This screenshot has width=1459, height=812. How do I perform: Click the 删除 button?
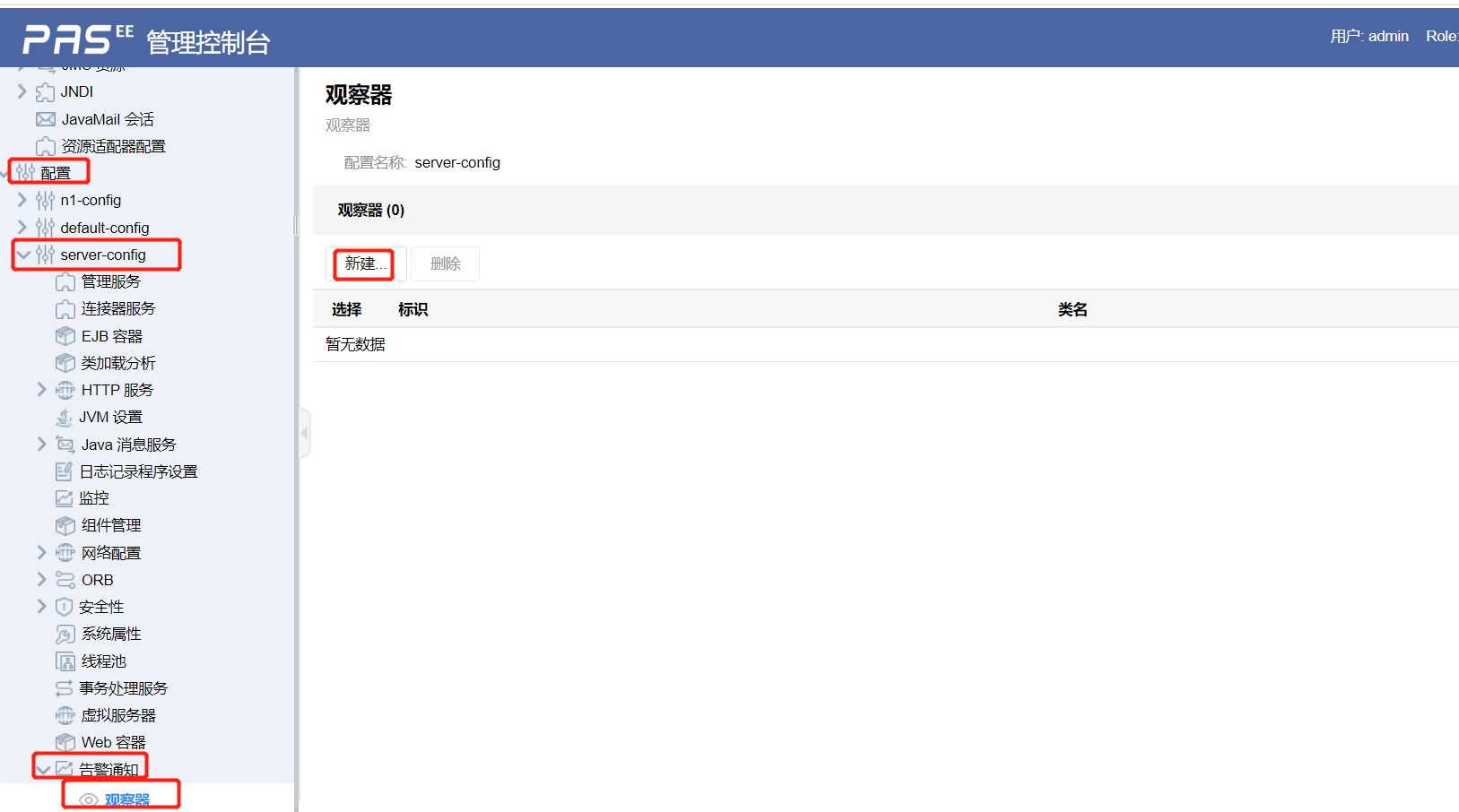pyautogui.click(x=445, y=263)
